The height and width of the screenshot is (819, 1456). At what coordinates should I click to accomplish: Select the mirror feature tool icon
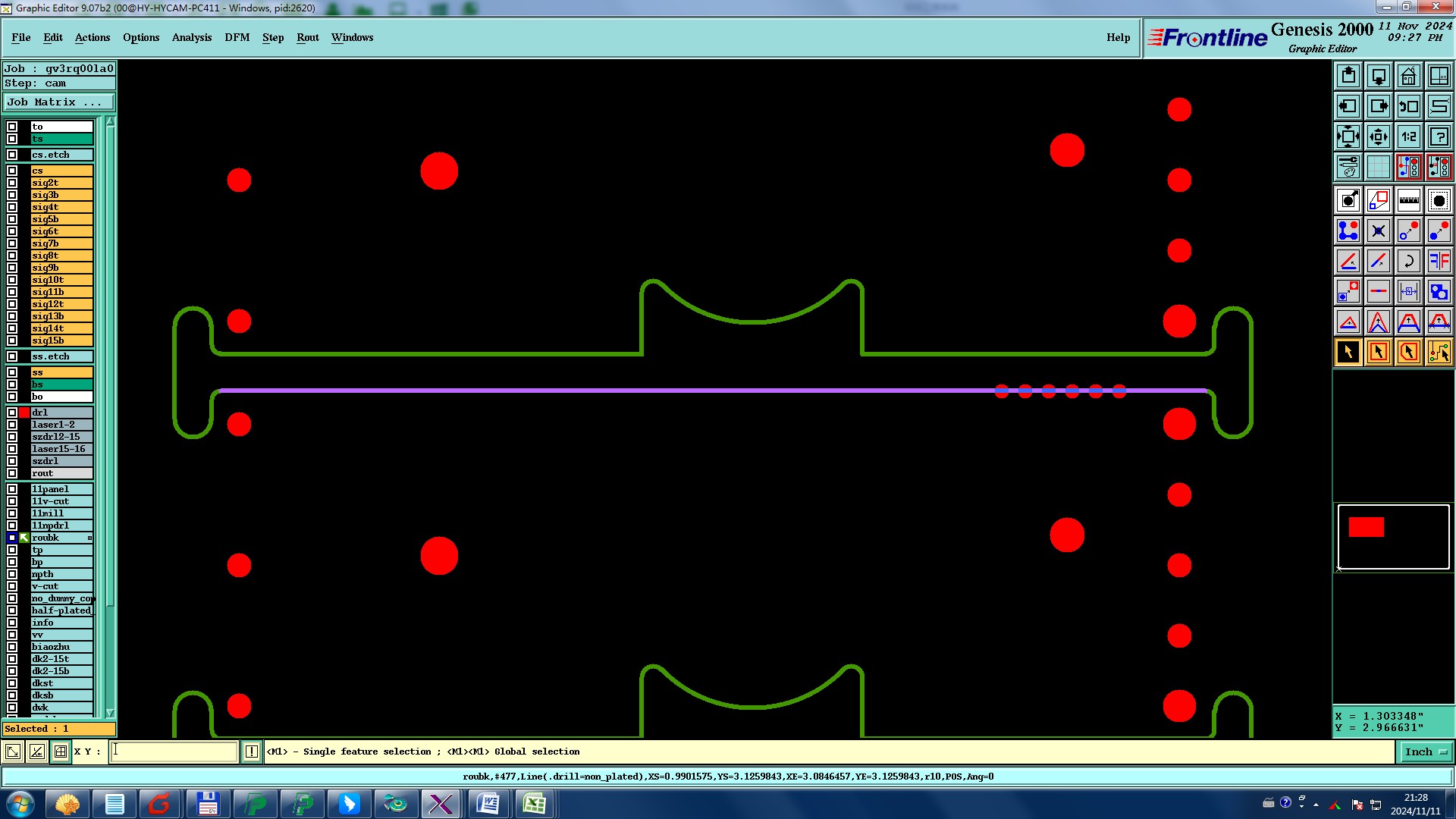(1439, 261)
